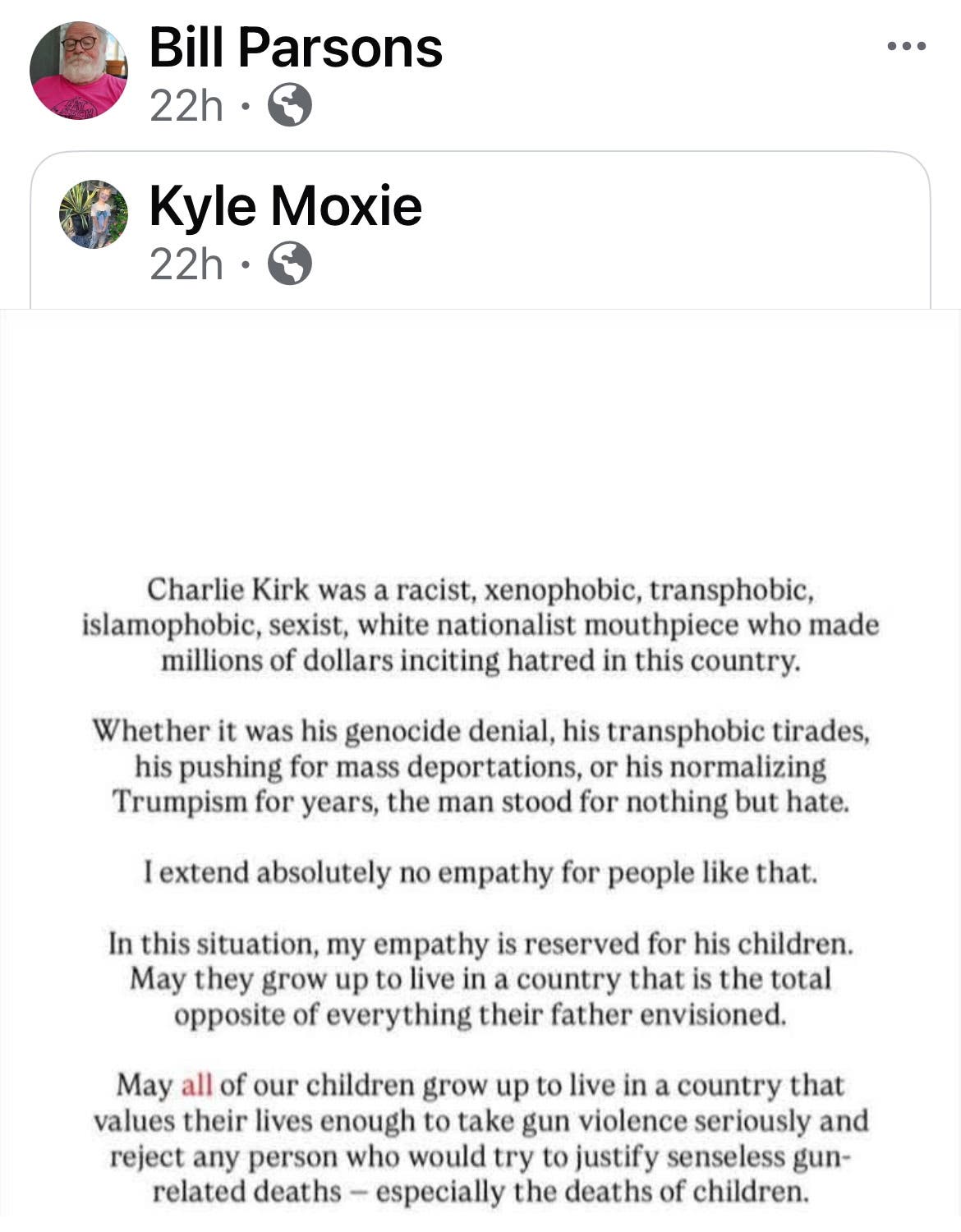The width and height of the screenshot is (961, 1232).
Task: Tap the paragraph starting "Charlie Kirk was"
Action: (x=480, y=625)
